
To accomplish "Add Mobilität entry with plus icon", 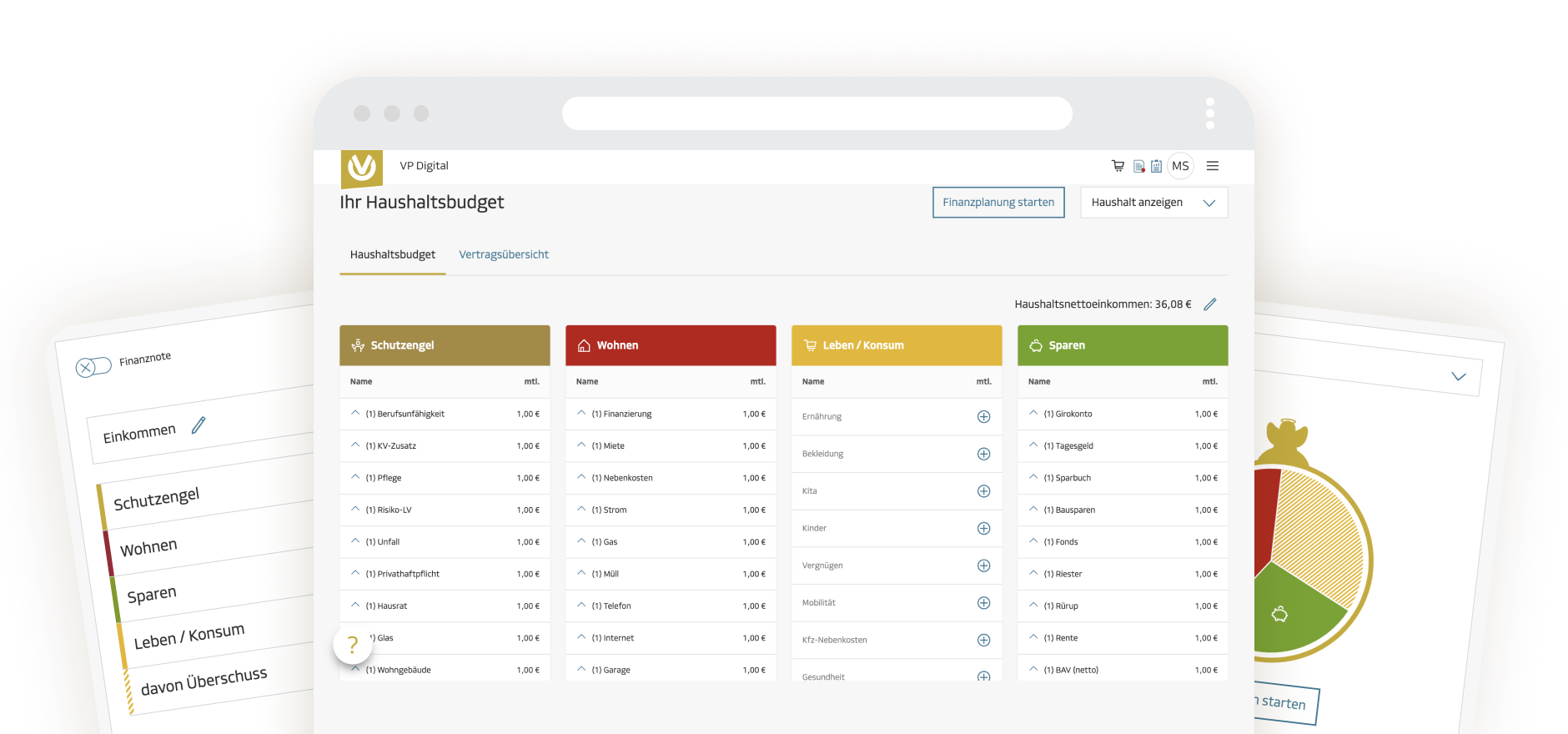I will (983, 603).
